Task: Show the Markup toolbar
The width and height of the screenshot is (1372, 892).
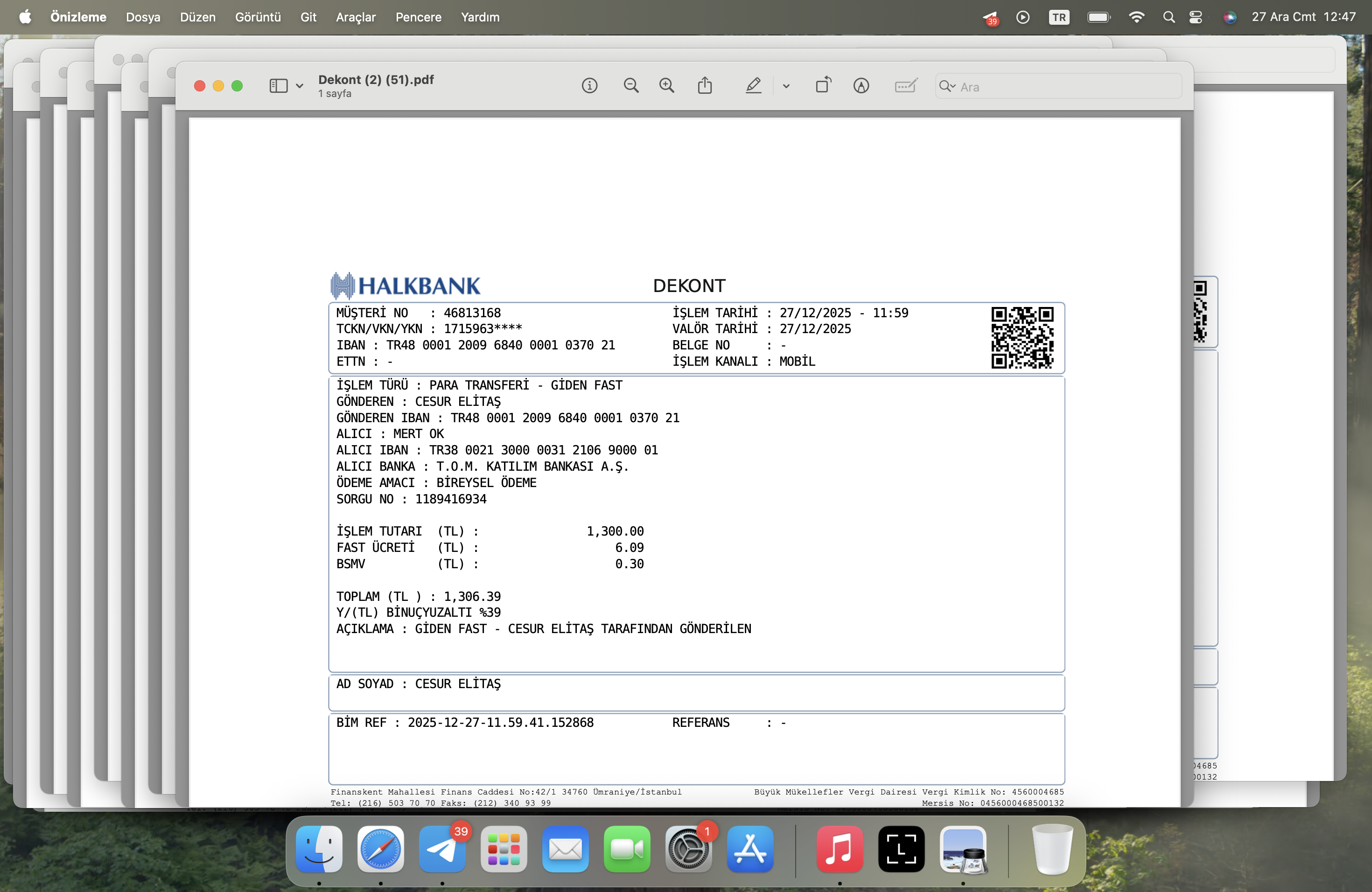Action: point(861,86)
